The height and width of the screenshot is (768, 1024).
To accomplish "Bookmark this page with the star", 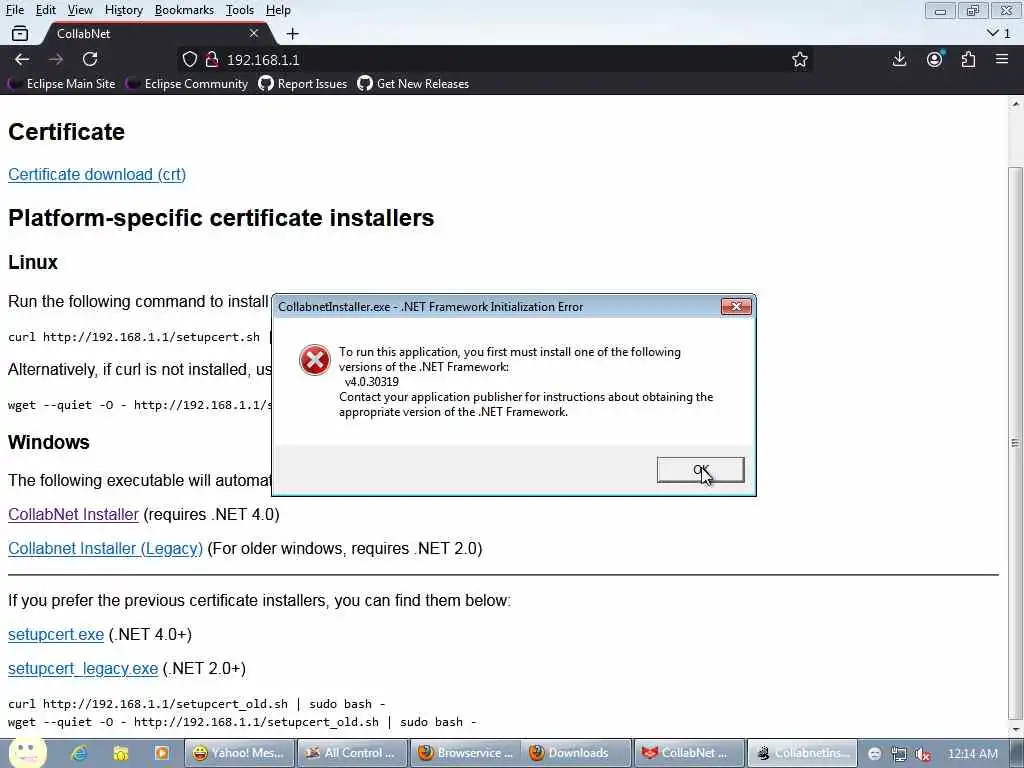I will pos(799,59).
